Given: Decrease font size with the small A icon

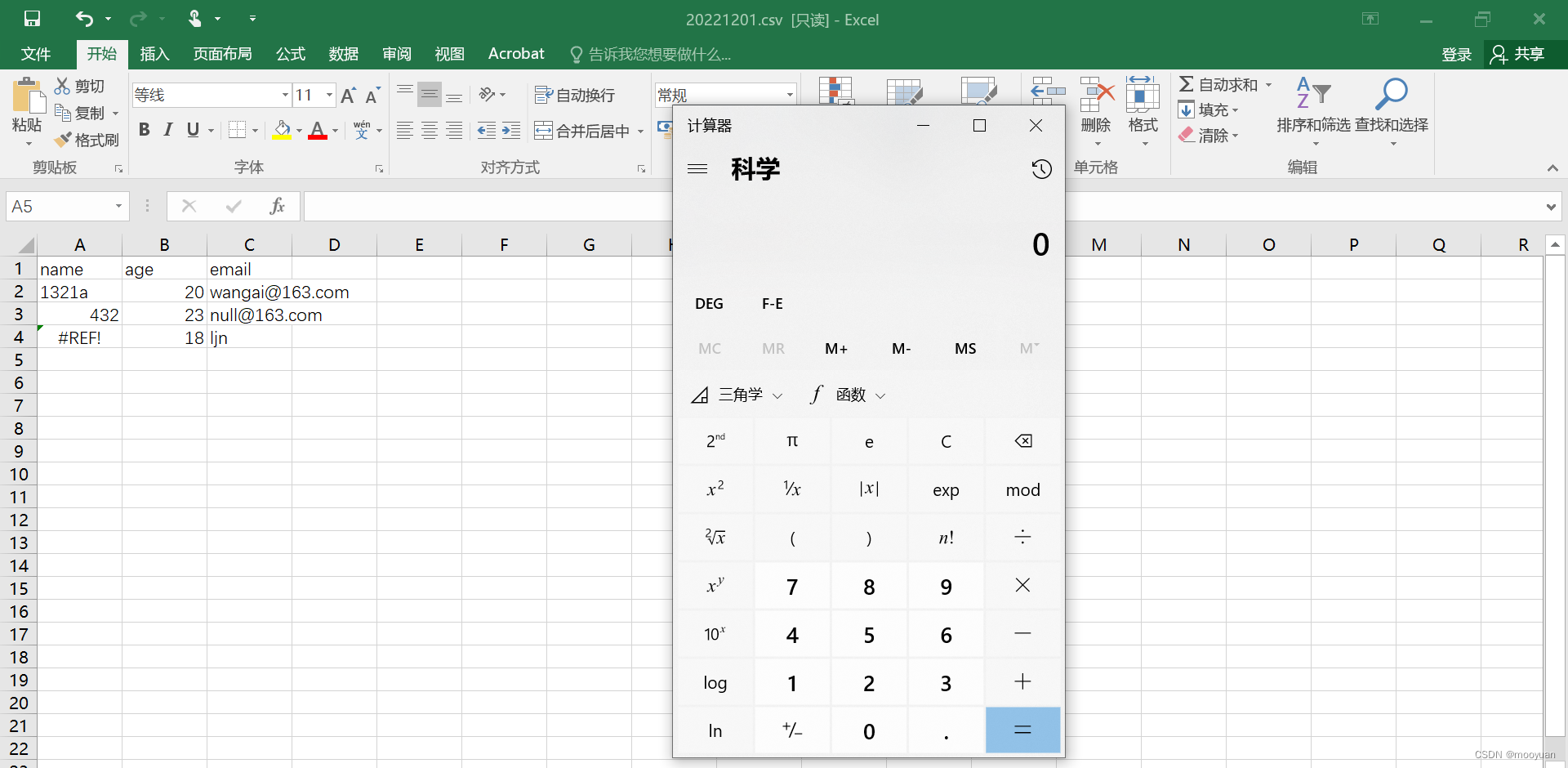Looking at the screenshot, I should pyautogui.click(x=373, y=96).
